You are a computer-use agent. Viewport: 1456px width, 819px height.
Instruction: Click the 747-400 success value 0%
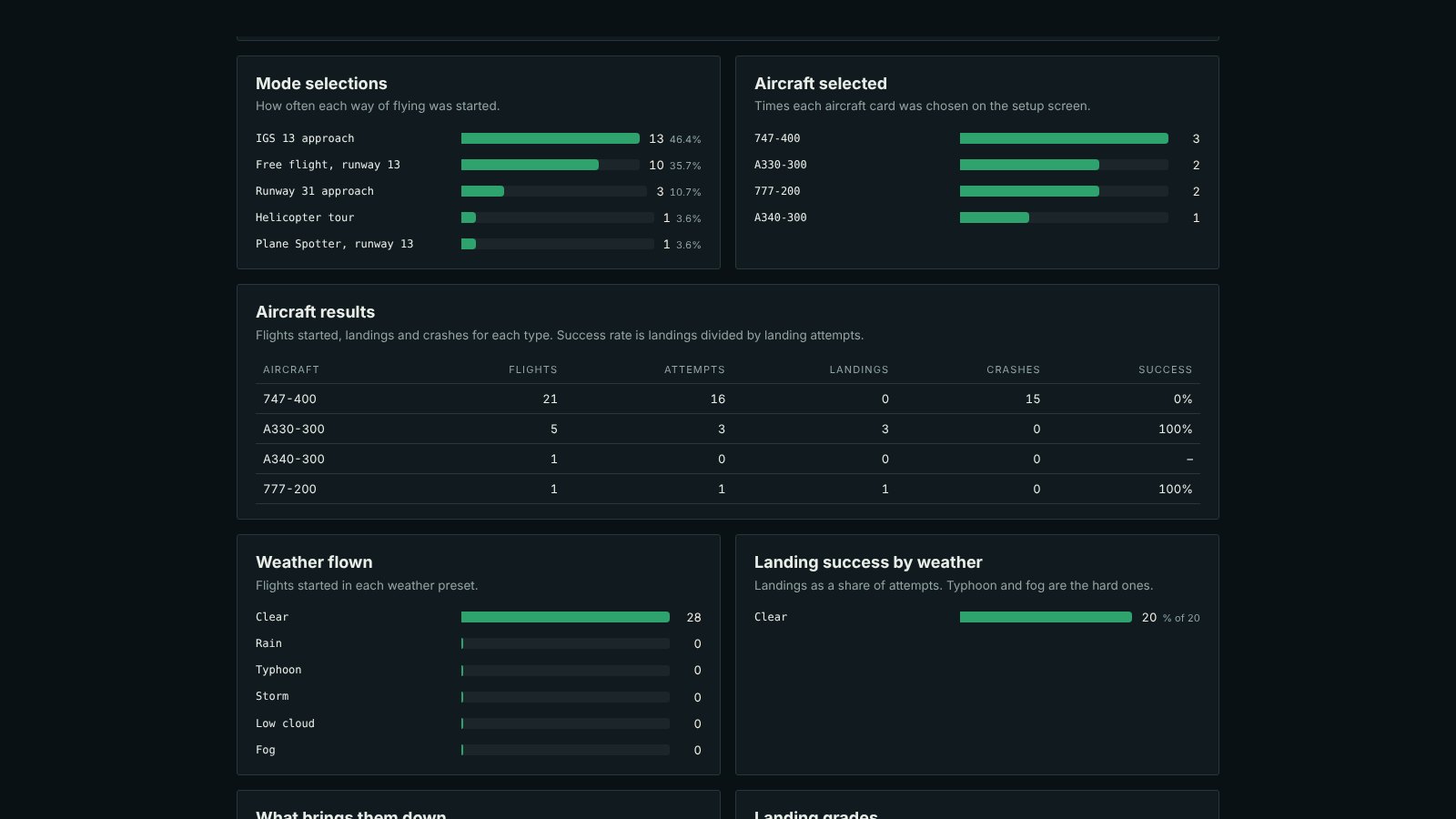coord(1183,399)
